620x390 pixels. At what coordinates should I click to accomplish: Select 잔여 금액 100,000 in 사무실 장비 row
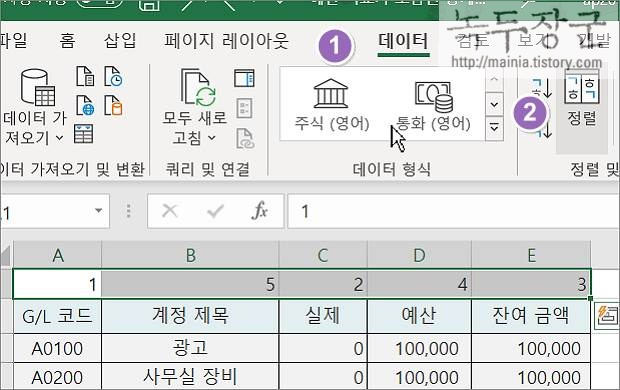531,377
